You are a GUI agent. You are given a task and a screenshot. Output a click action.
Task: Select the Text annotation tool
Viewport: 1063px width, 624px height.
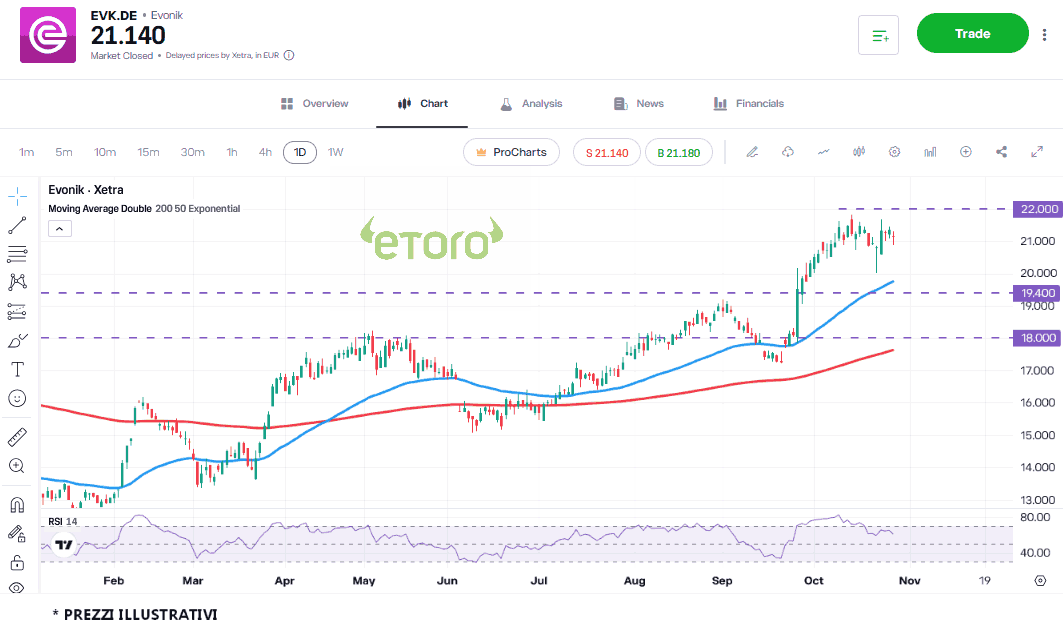[18, 369]
